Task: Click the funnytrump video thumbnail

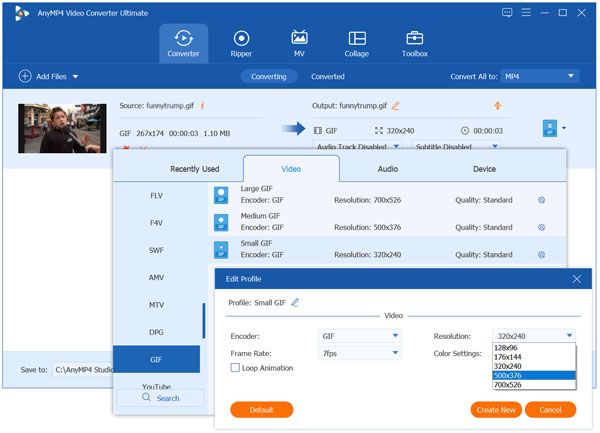Action: click(62, 129)
